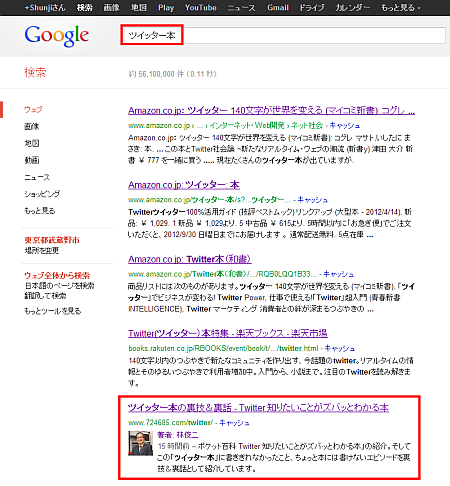Open +Shunjiさん in the top bar
The width and height of the screenshot is (450, 486).
45,8
